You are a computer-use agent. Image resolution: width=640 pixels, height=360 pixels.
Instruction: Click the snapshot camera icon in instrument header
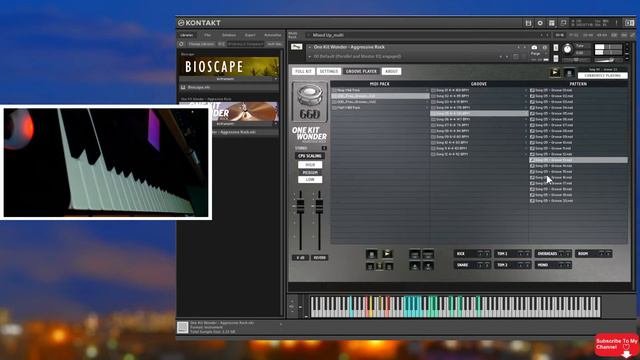click(534, 48)
